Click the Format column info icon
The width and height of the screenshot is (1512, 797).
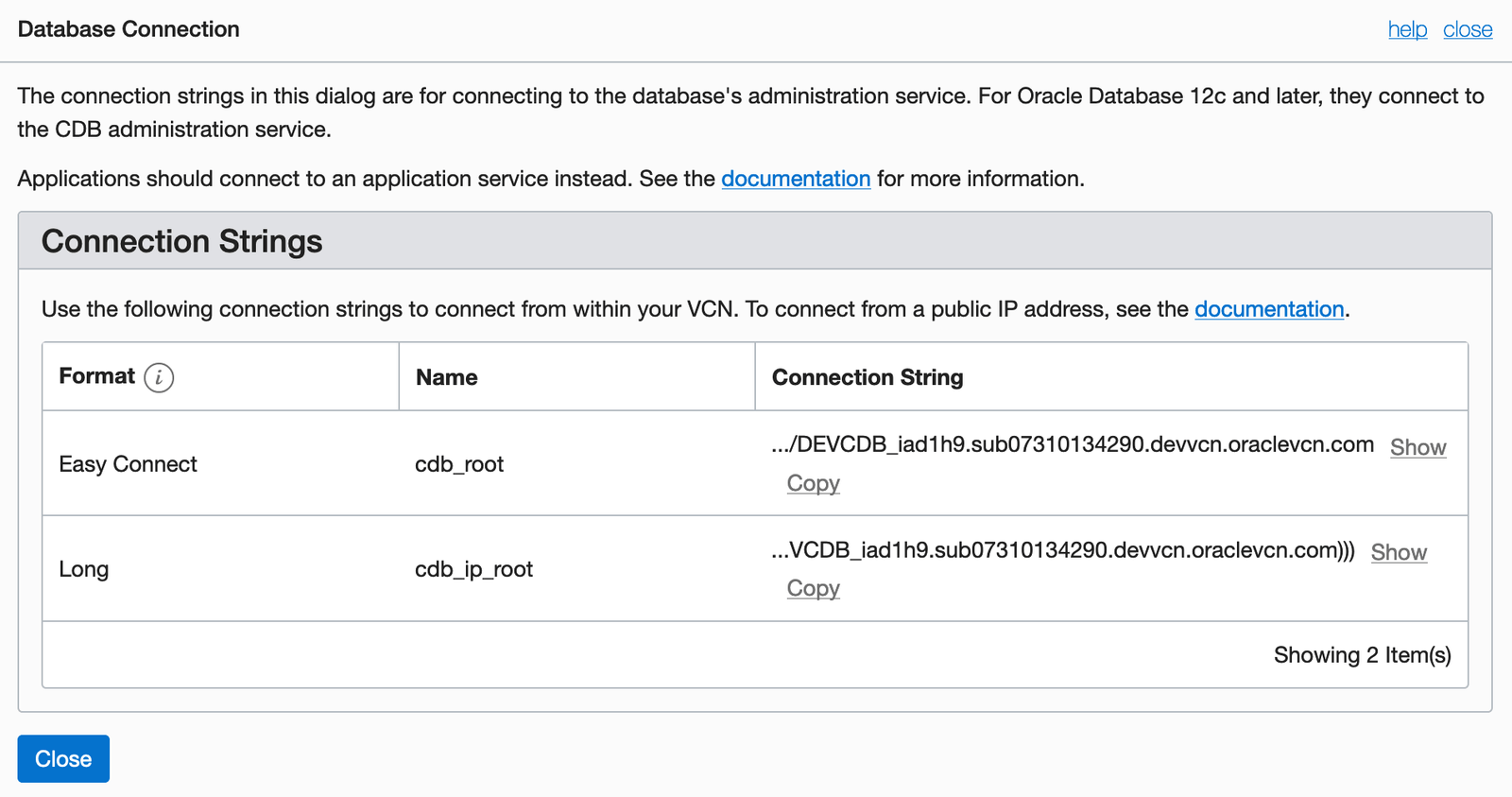(159, 377)
